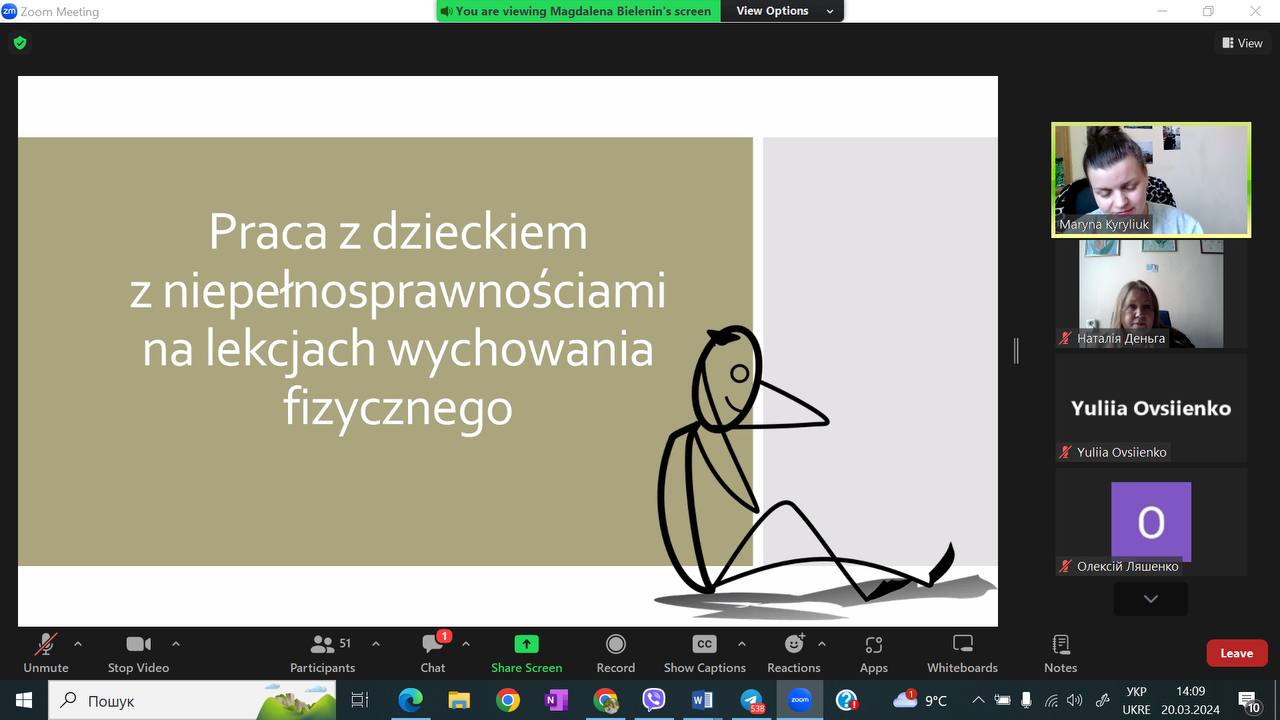The image size is (1280, 720).
Task: Show more participants with down chevron
Action: pos(1151,599)
